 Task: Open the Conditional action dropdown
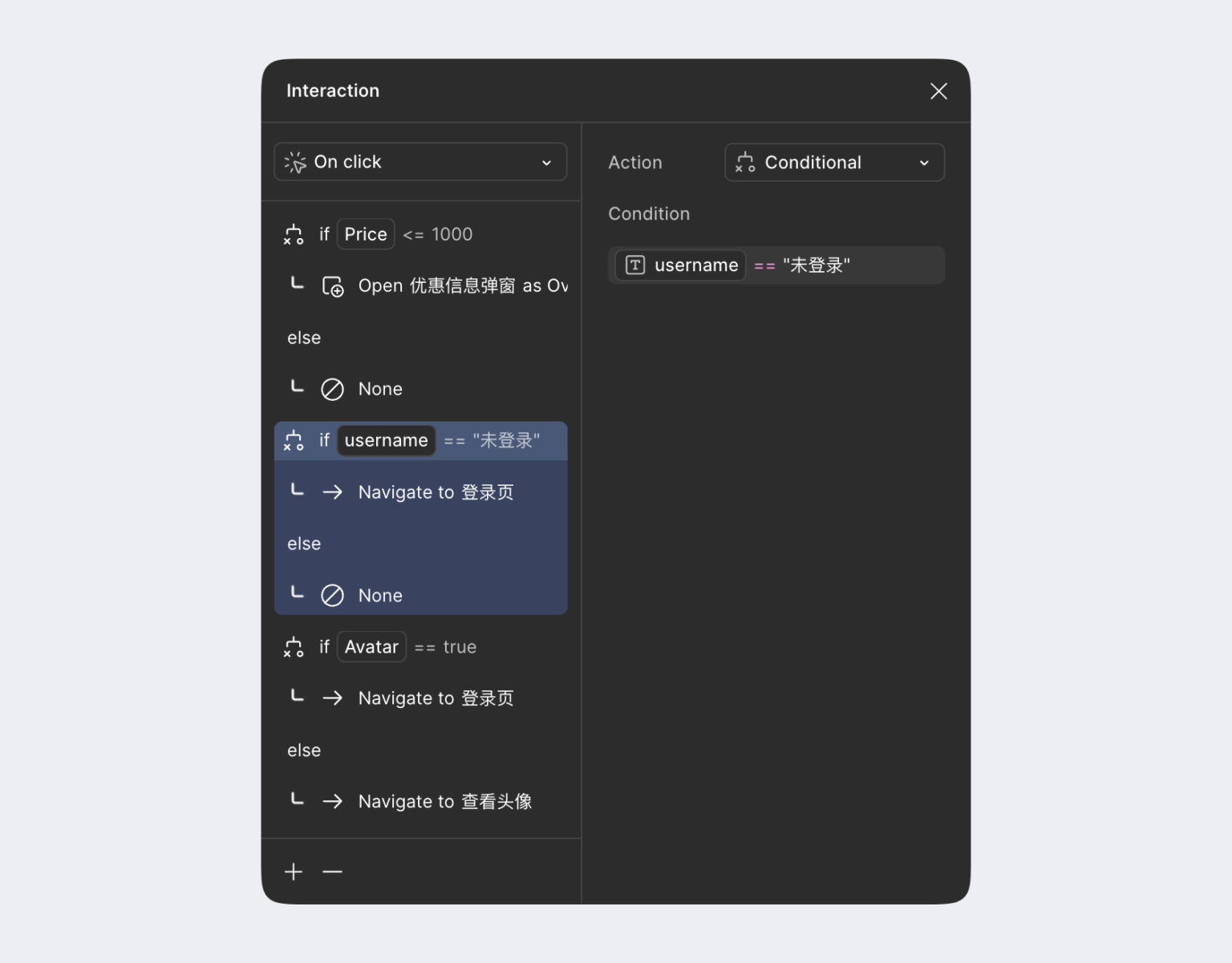[834, 163]
